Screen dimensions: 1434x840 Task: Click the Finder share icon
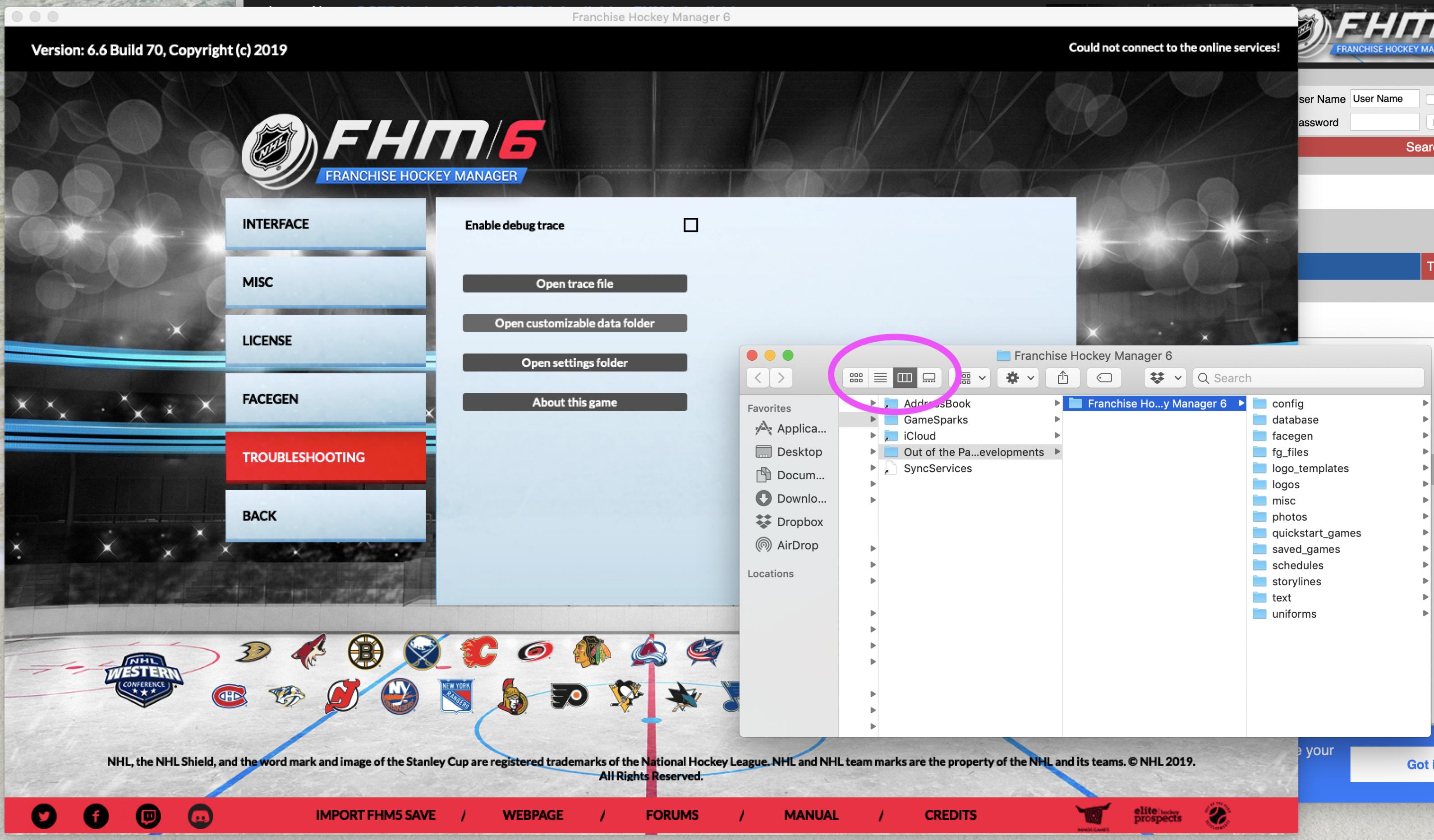coord(1062,378)
